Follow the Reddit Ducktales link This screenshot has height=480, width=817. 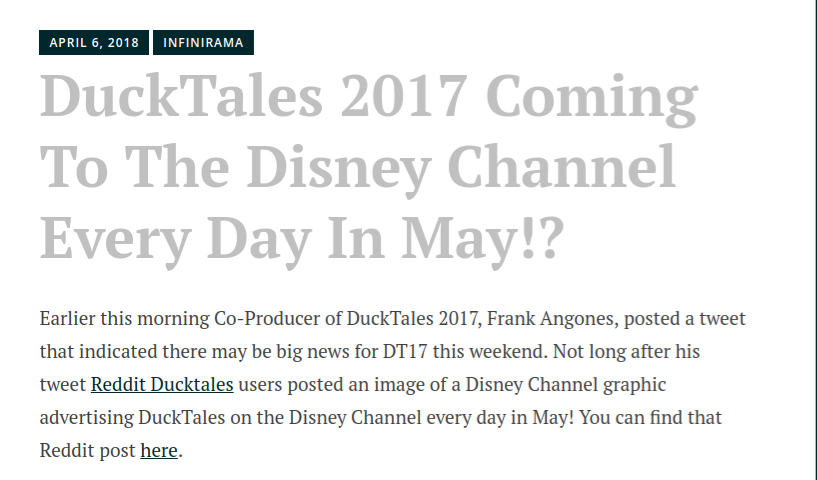click(162, 385)
